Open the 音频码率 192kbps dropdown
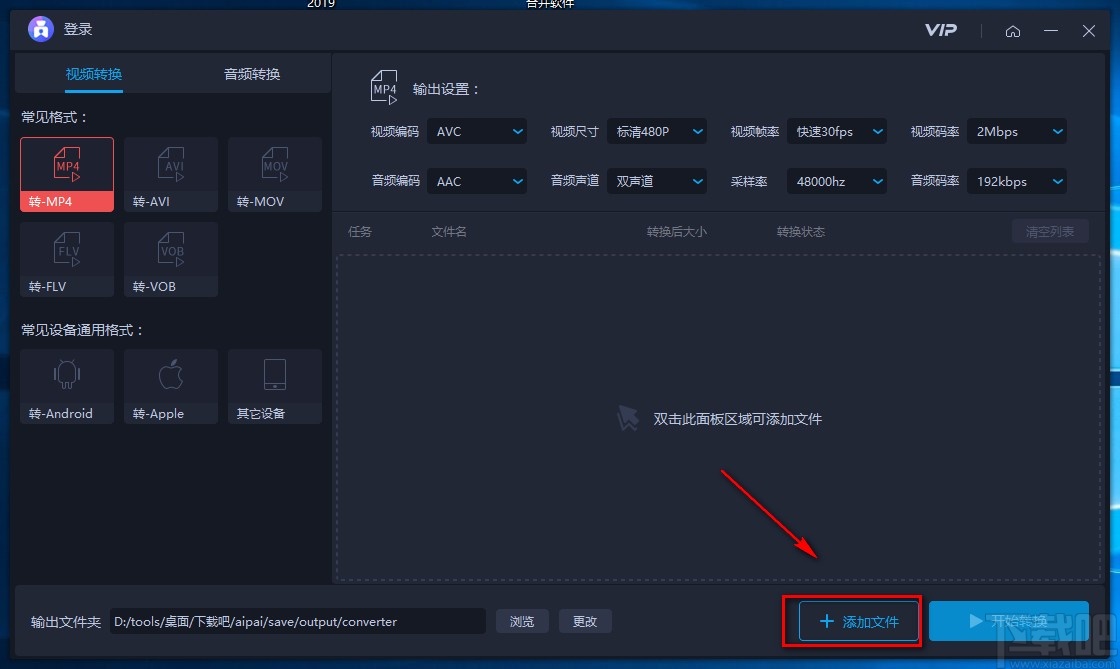 (1016, 181)
